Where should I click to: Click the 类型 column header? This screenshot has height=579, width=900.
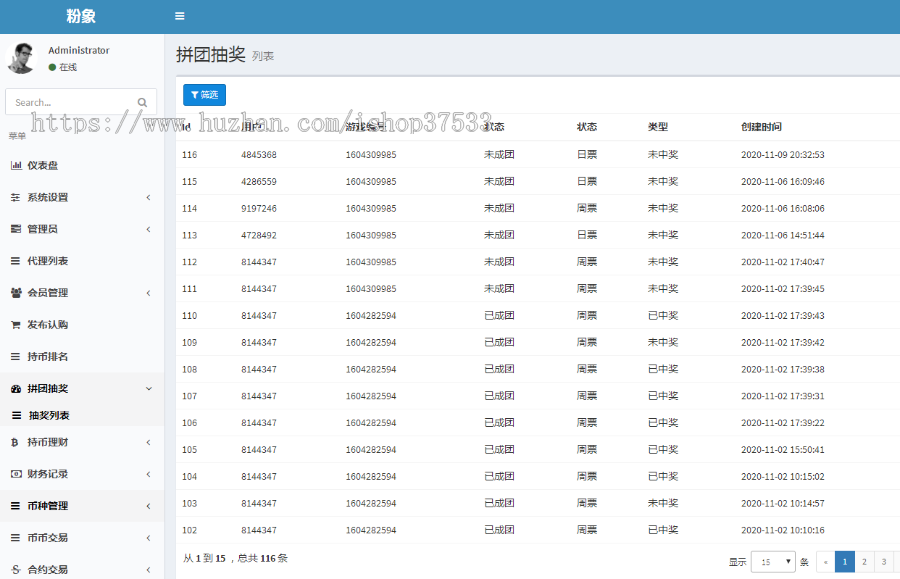tap(658, 127)
